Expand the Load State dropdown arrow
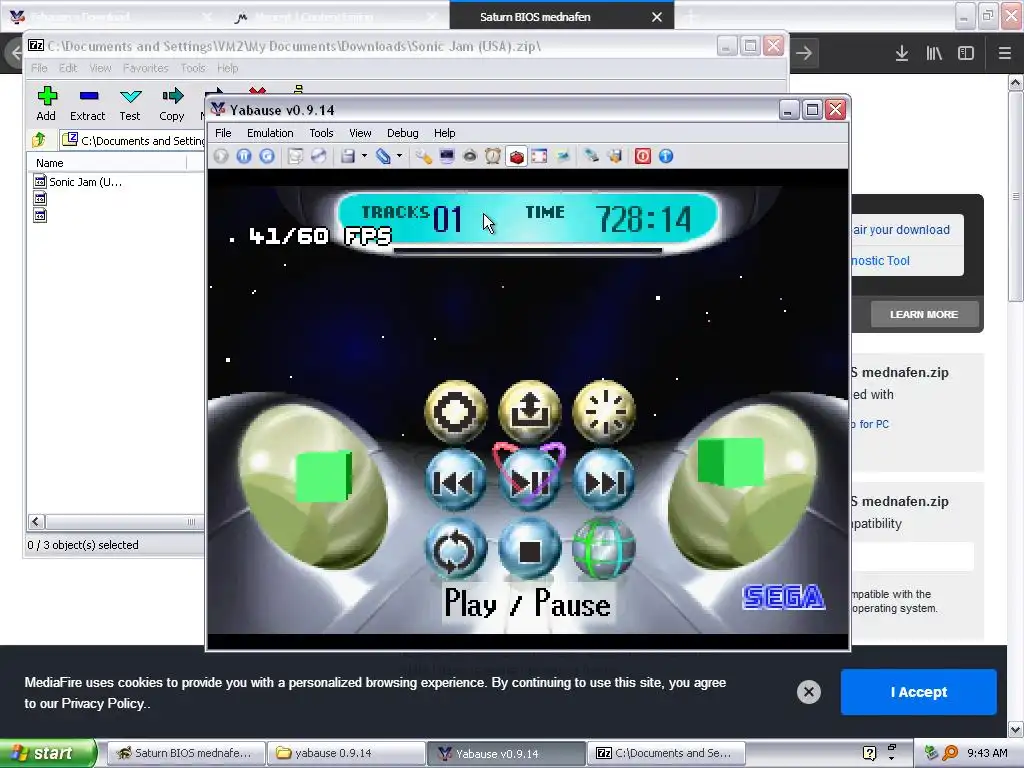This screenshot has width=1024, height=768. (x=399, y=156)
